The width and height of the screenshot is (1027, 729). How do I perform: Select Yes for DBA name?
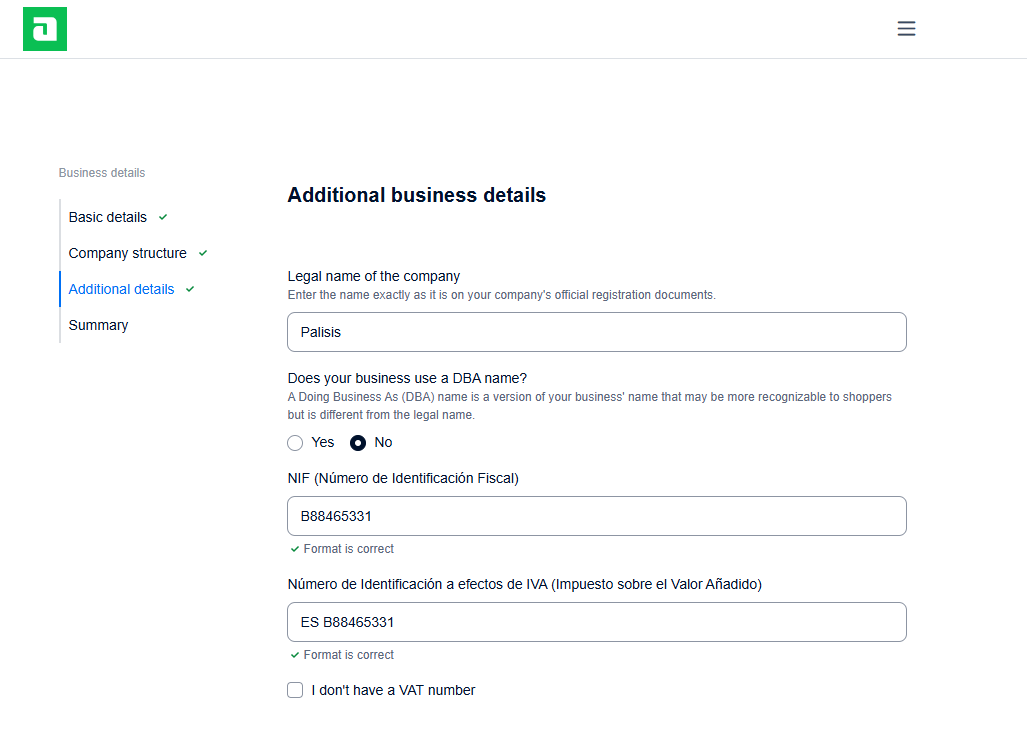[x=295, y=443]
